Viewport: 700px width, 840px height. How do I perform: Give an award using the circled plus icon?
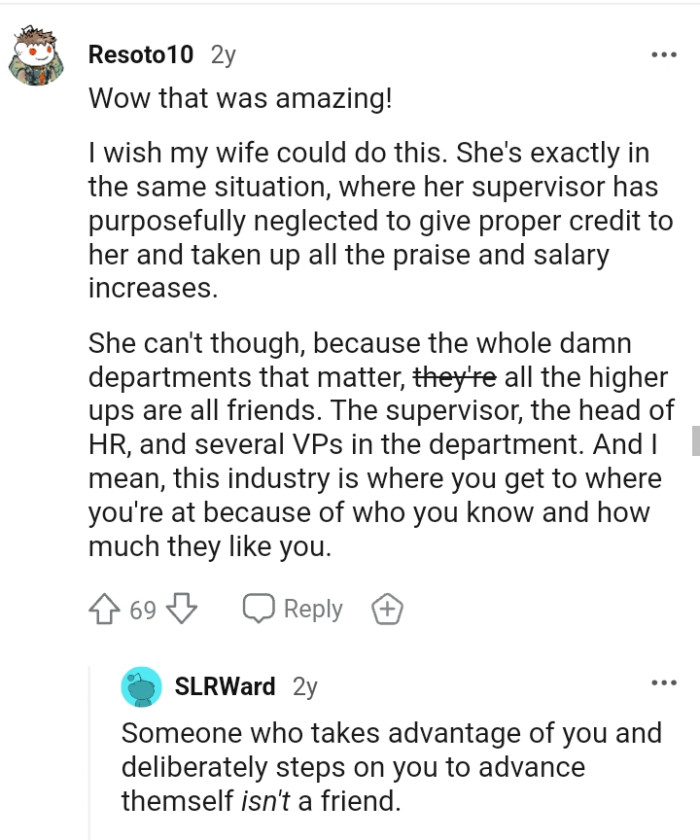(x=388, y=608)
